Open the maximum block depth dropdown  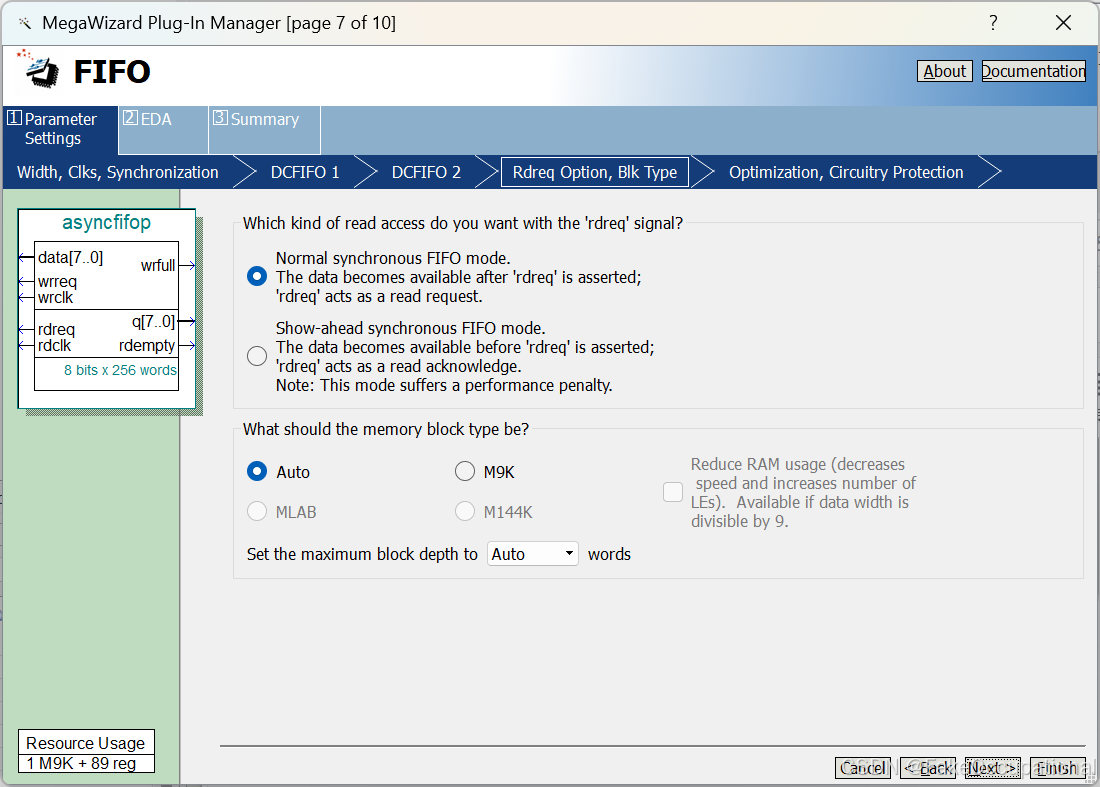click(x=532, y=554)
